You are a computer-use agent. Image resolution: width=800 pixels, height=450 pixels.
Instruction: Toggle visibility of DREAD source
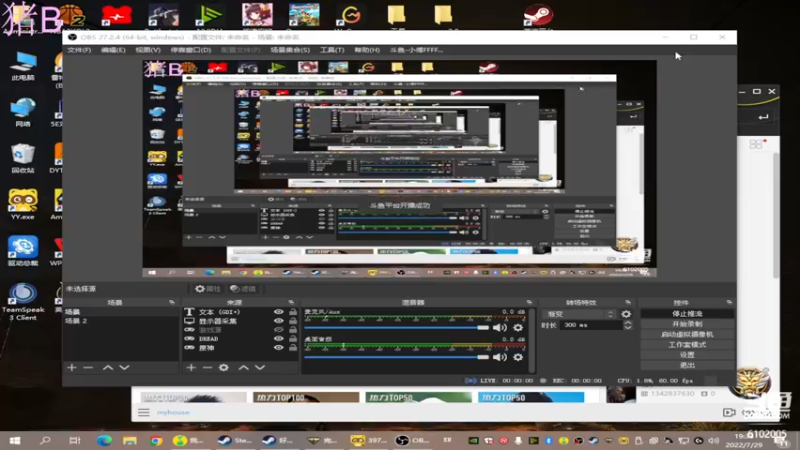tap(279, 339)
